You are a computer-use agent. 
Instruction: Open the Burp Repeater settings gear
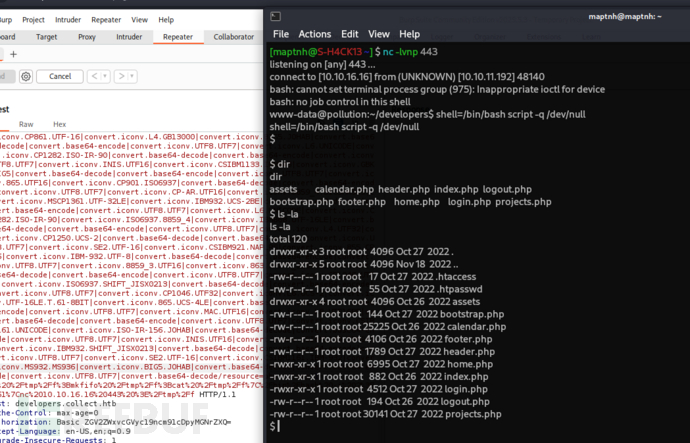(26, 76)
